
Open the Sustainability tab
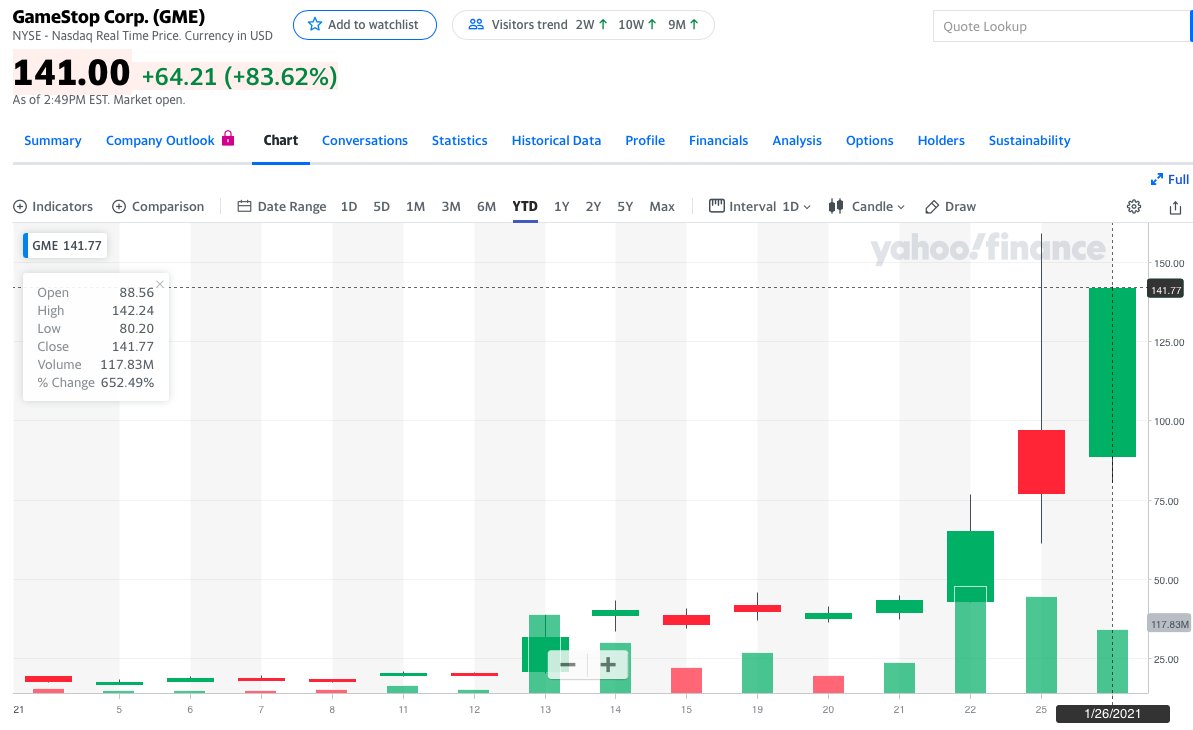click(1029, 141)
